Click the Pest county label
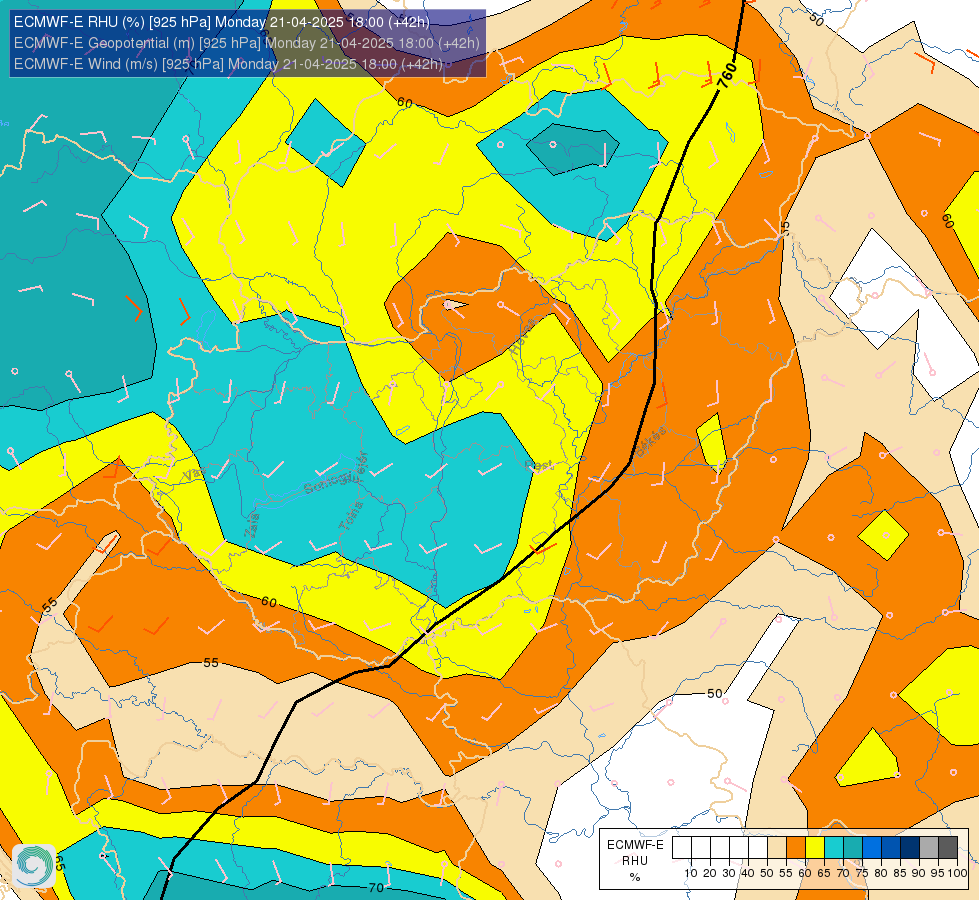Viewport: 979px width, 900px height. [538, 466]
